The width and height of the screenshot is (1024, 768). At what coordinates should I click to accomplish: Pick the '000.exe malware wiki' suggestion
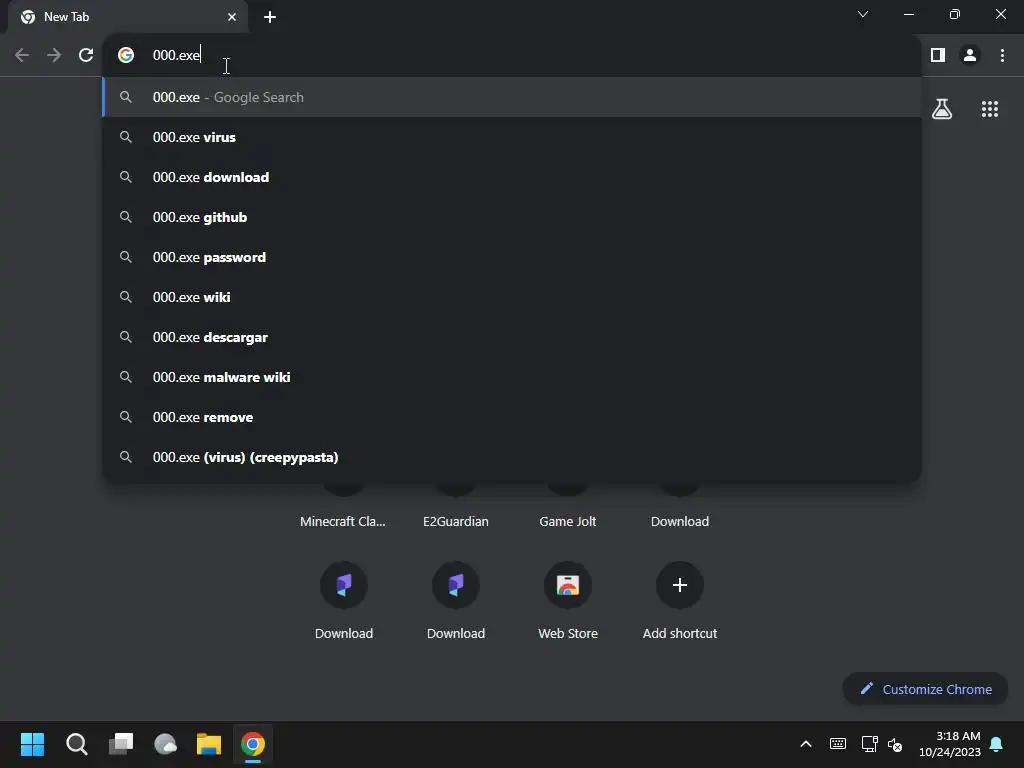coord(512,377)
